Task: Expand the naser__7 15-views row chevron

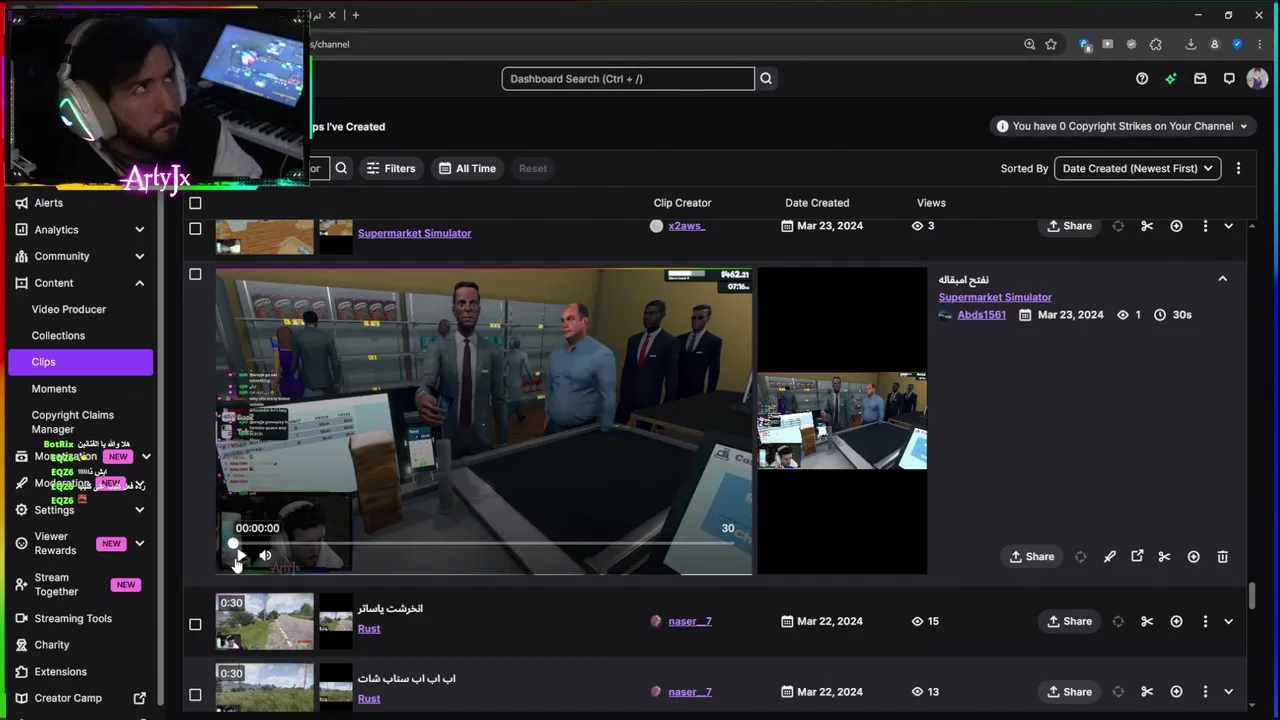Action: pyautogui.click(x=1228, y=621)
